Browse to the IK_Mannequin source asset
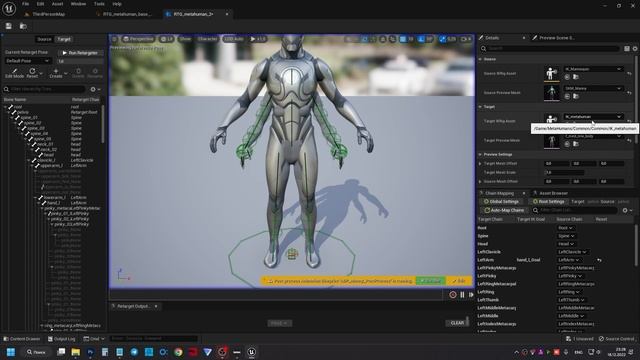640x360 pixels. pos(576,77)
